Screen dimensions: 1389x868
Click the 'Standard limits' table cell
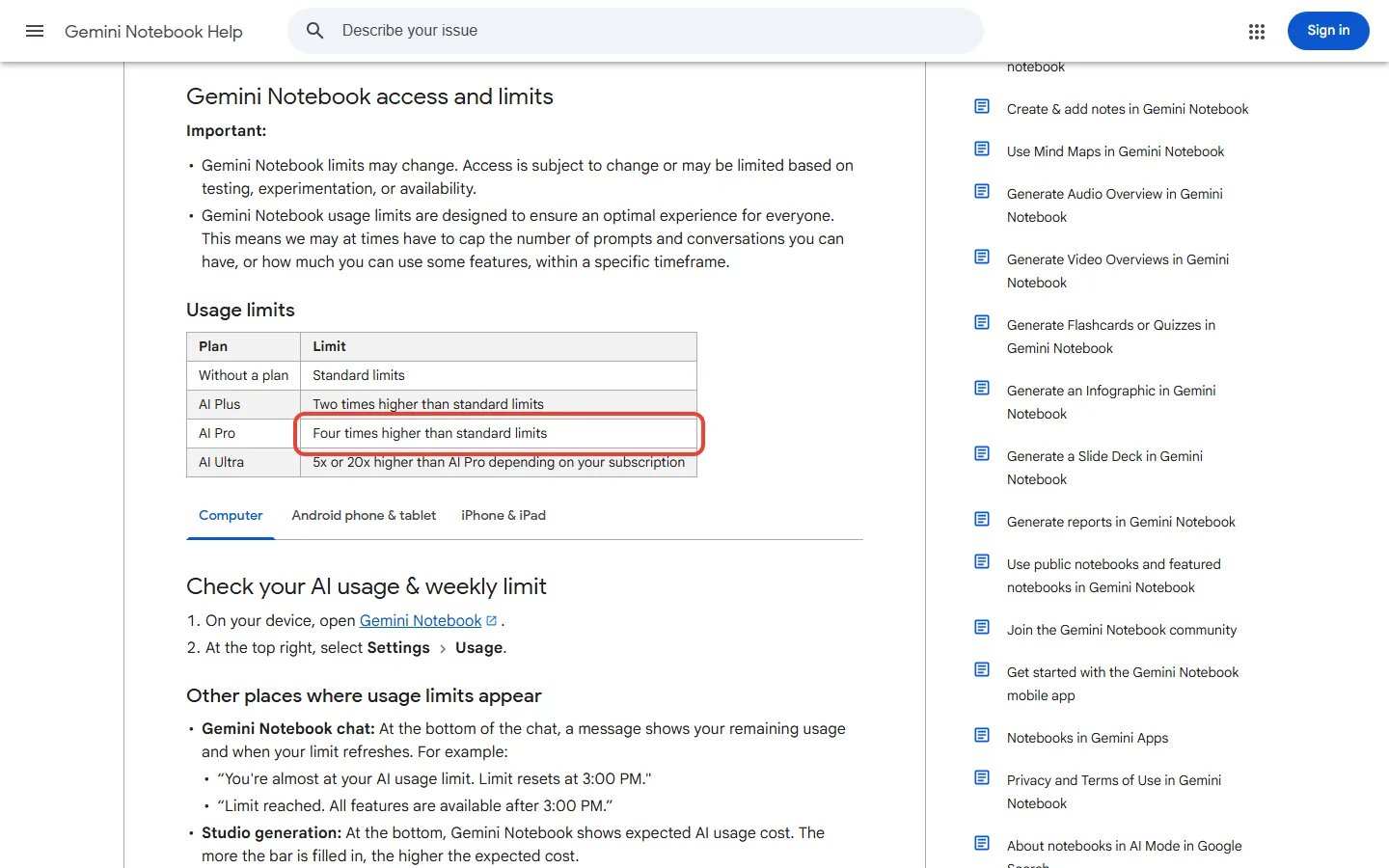coord(499,375)
